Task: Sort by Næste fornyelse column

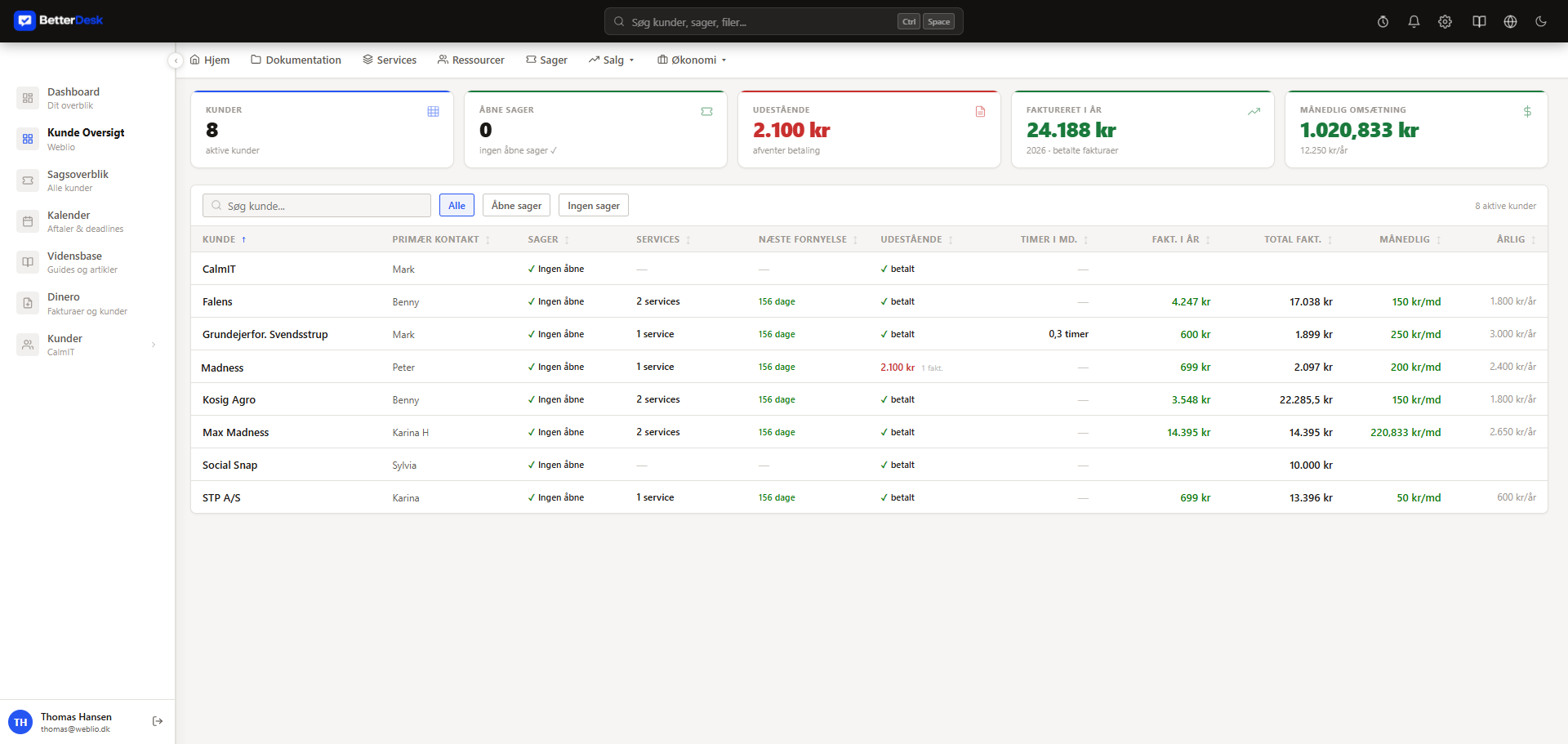Action: coord(808,239)
